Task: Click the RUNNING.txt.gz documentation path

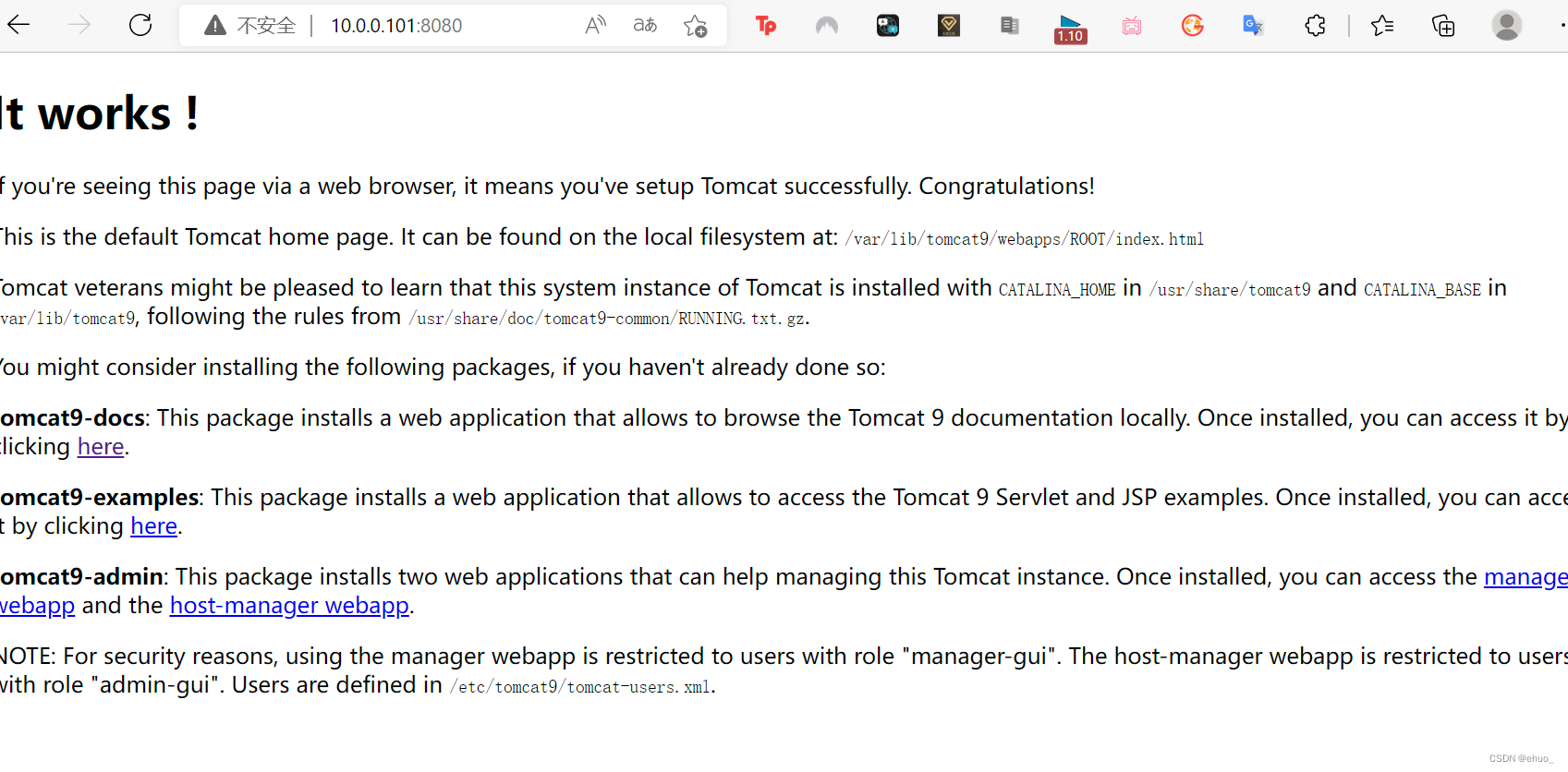Action: click(606, 319)
